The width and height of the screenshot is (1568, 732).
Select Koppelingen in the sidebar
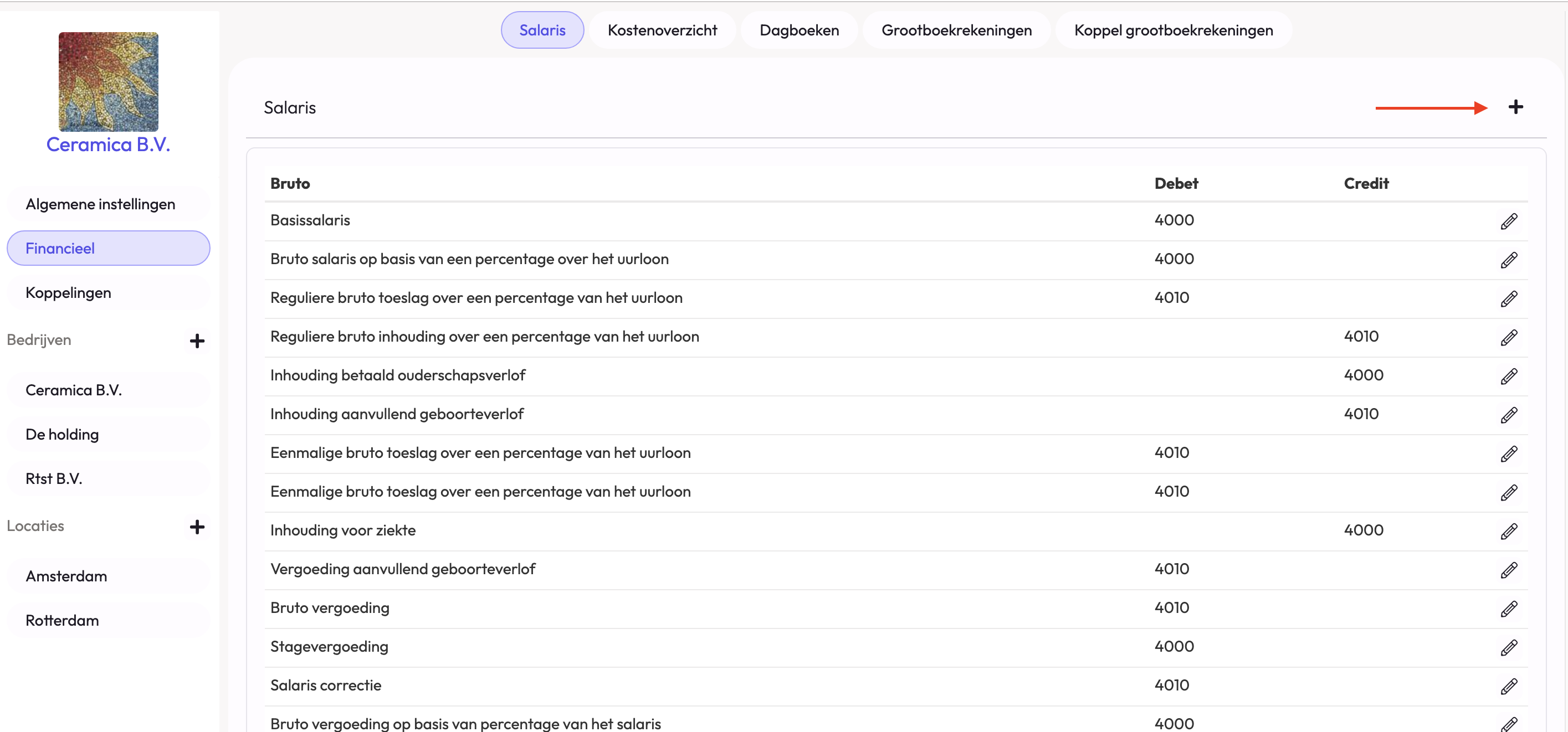(x=68, y=293)
